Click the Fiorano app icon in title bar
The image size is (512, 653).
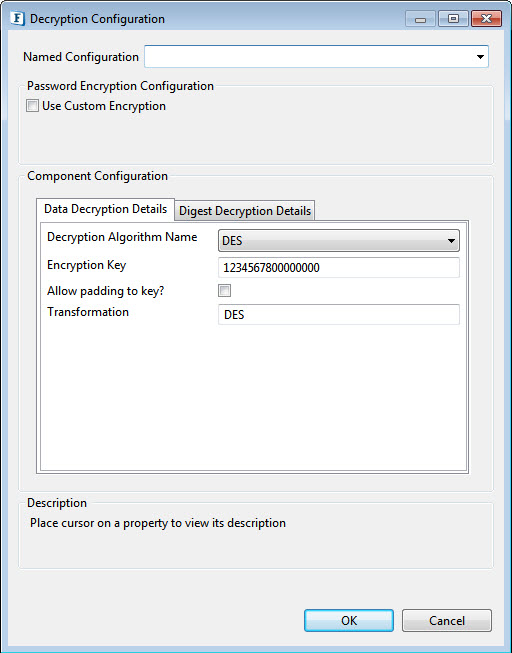click(x=17, y=19)
